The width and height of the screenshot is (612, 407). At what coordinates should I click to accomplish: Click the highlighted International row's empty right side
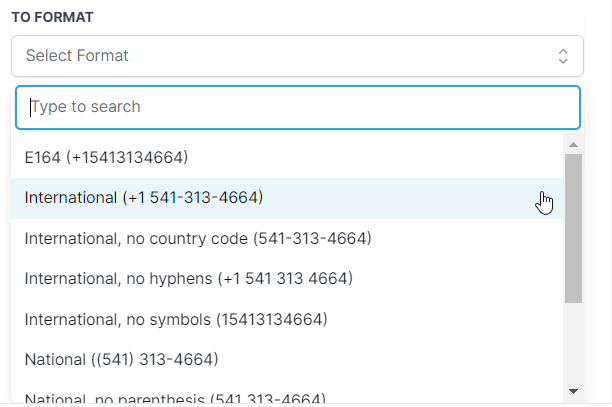click(x=420, y=198)
